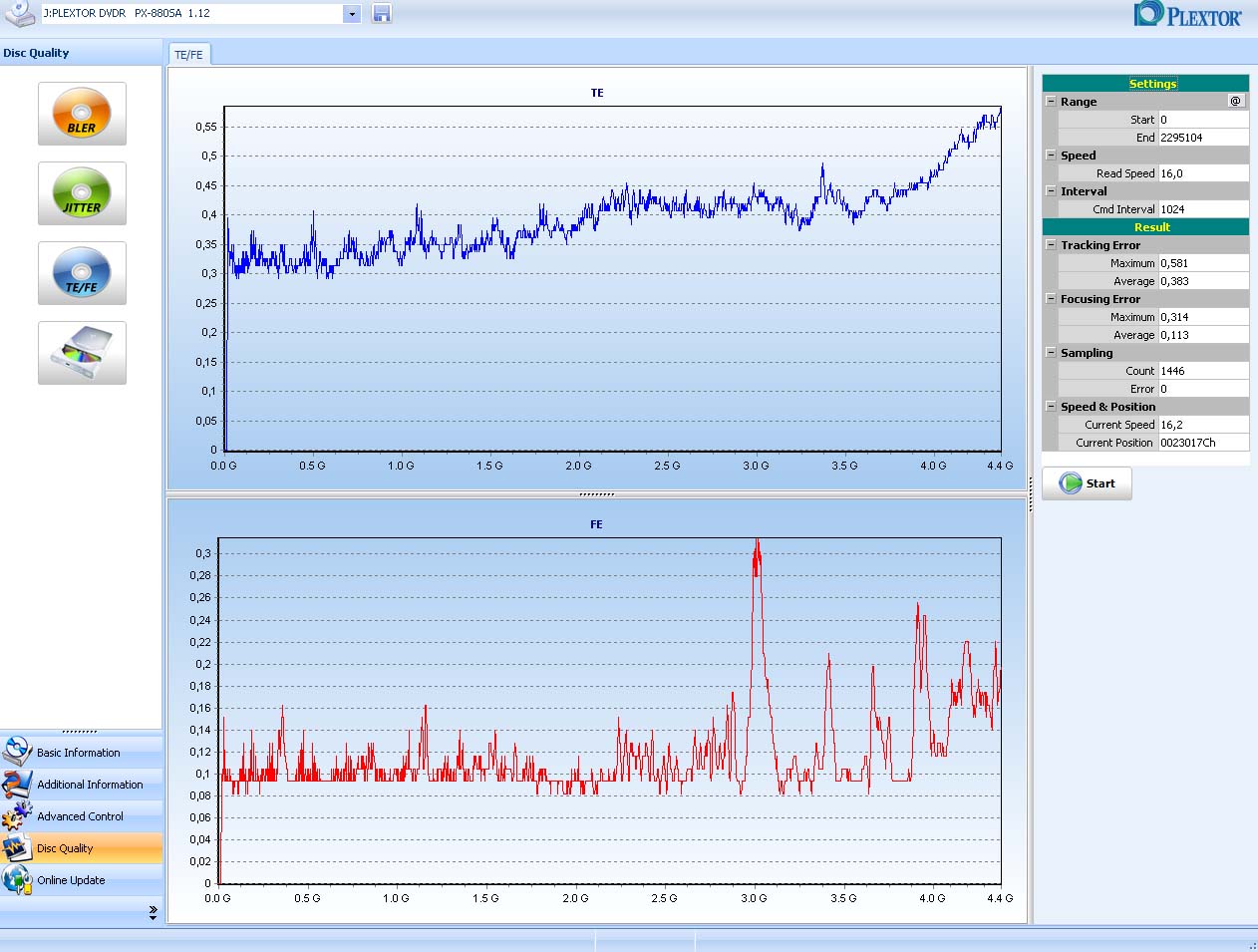
Task: Open Basic Information section
Action: click(79, 753)
